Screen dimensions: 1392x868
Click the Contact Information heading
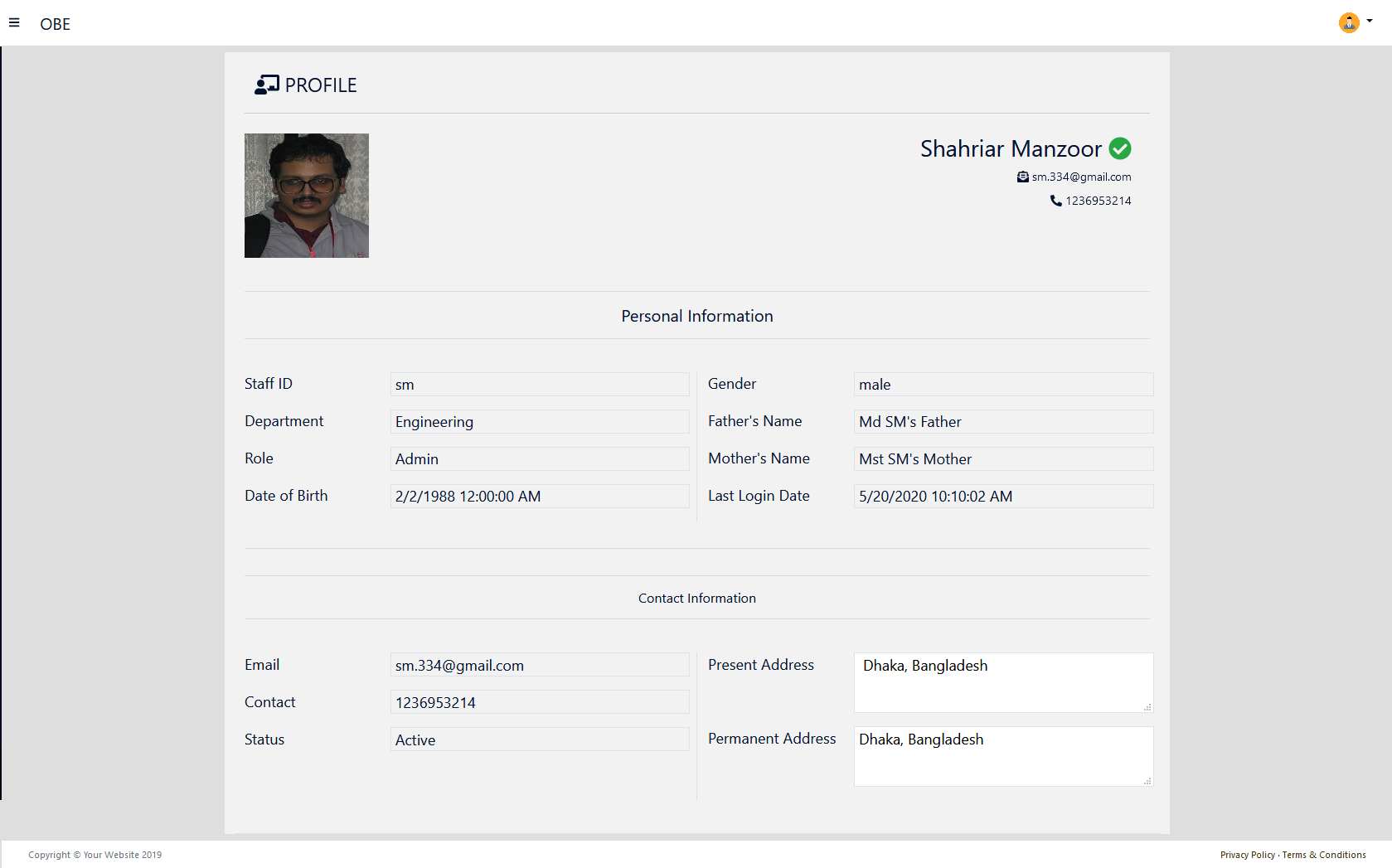point(697,599)
